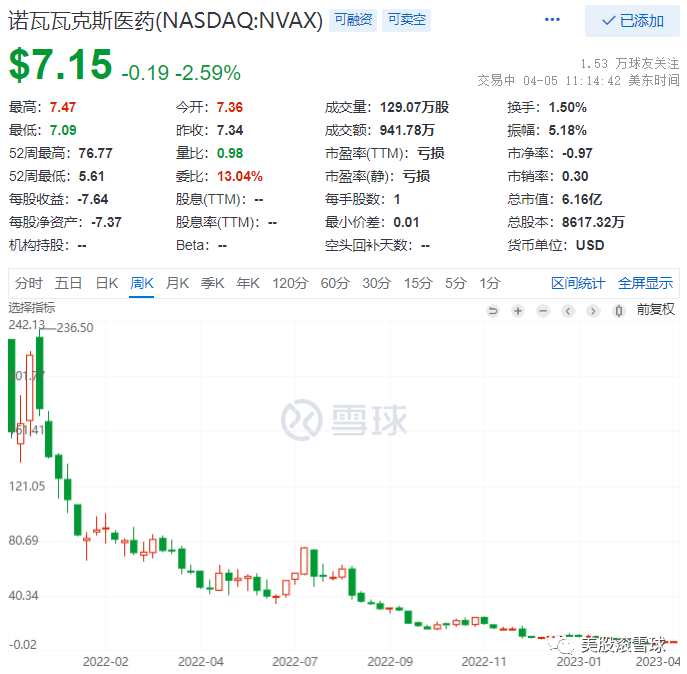Click the 52周最高 value 76.77

96,153
